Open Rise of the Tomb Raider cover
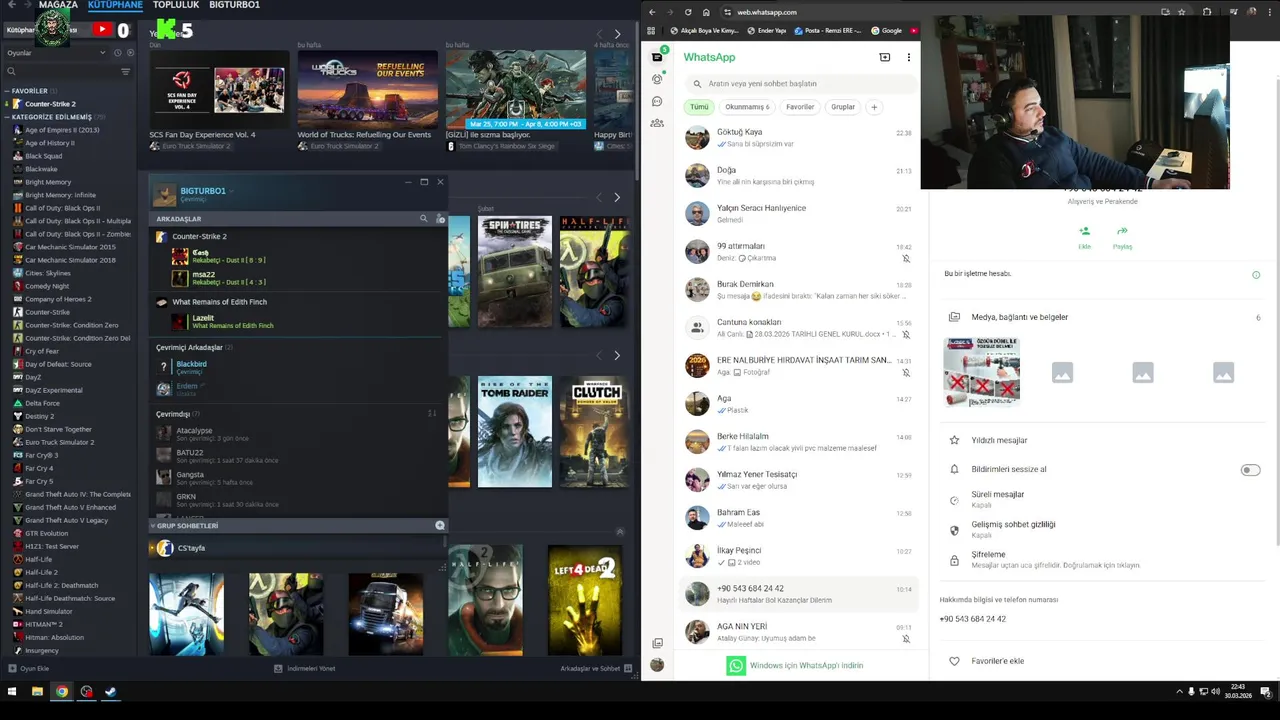 click(514, 431)
